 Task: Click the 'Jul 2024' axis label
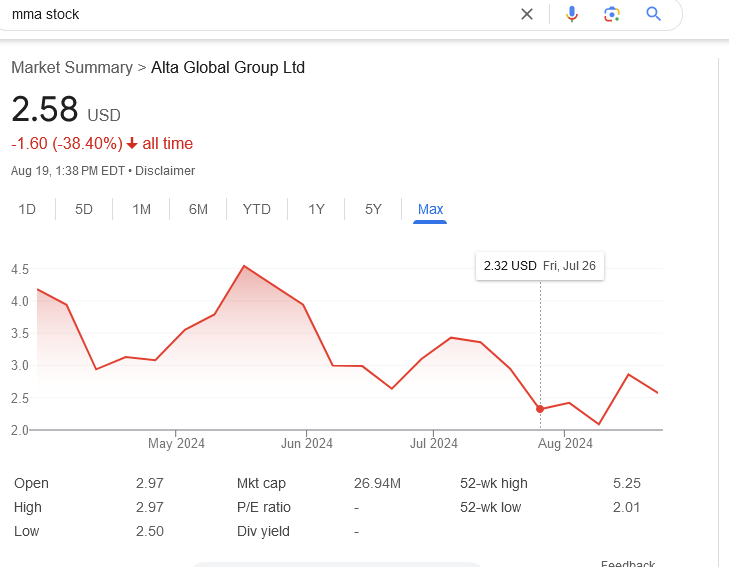click(434, 443)
